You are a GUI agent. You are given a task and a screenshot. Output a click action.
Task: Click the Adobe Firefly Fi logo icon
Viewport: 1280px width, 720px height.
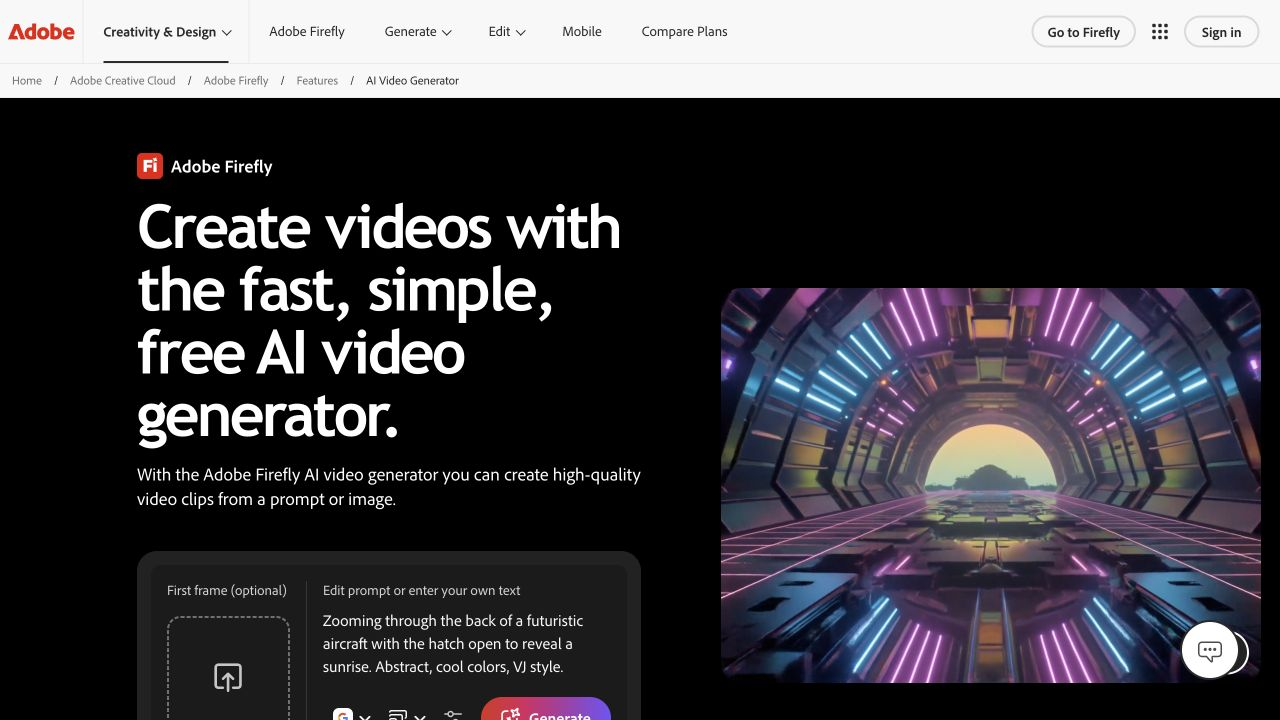tap(150, 166)
